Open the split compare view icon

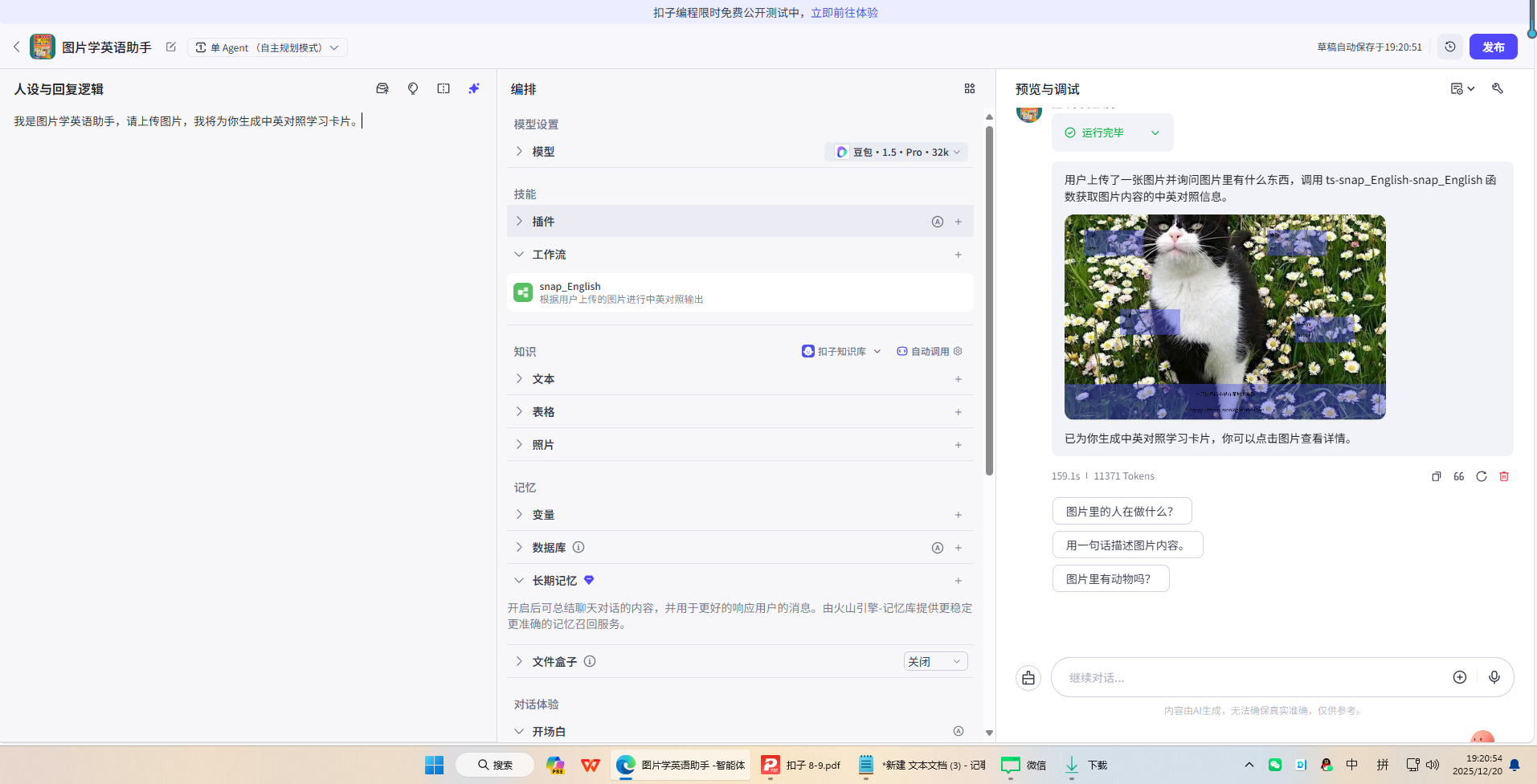tap(443, 88)
